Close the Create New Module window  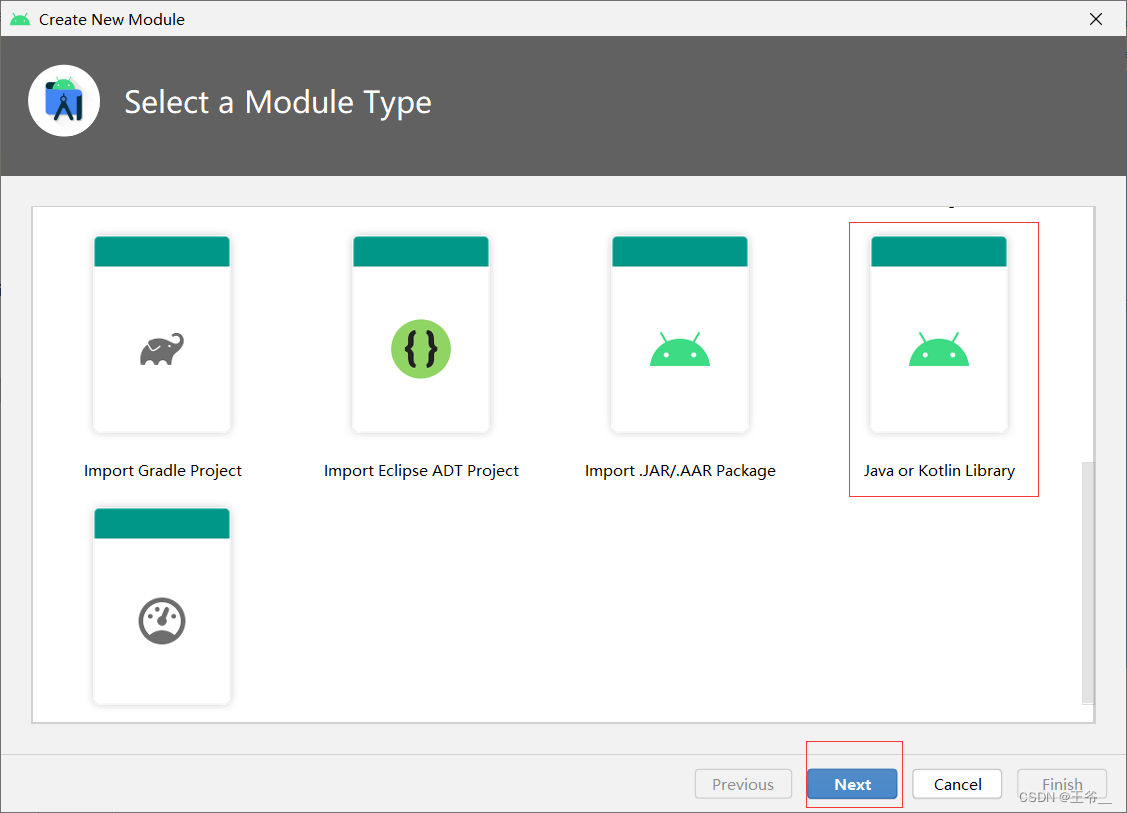tap(1095, 19)
